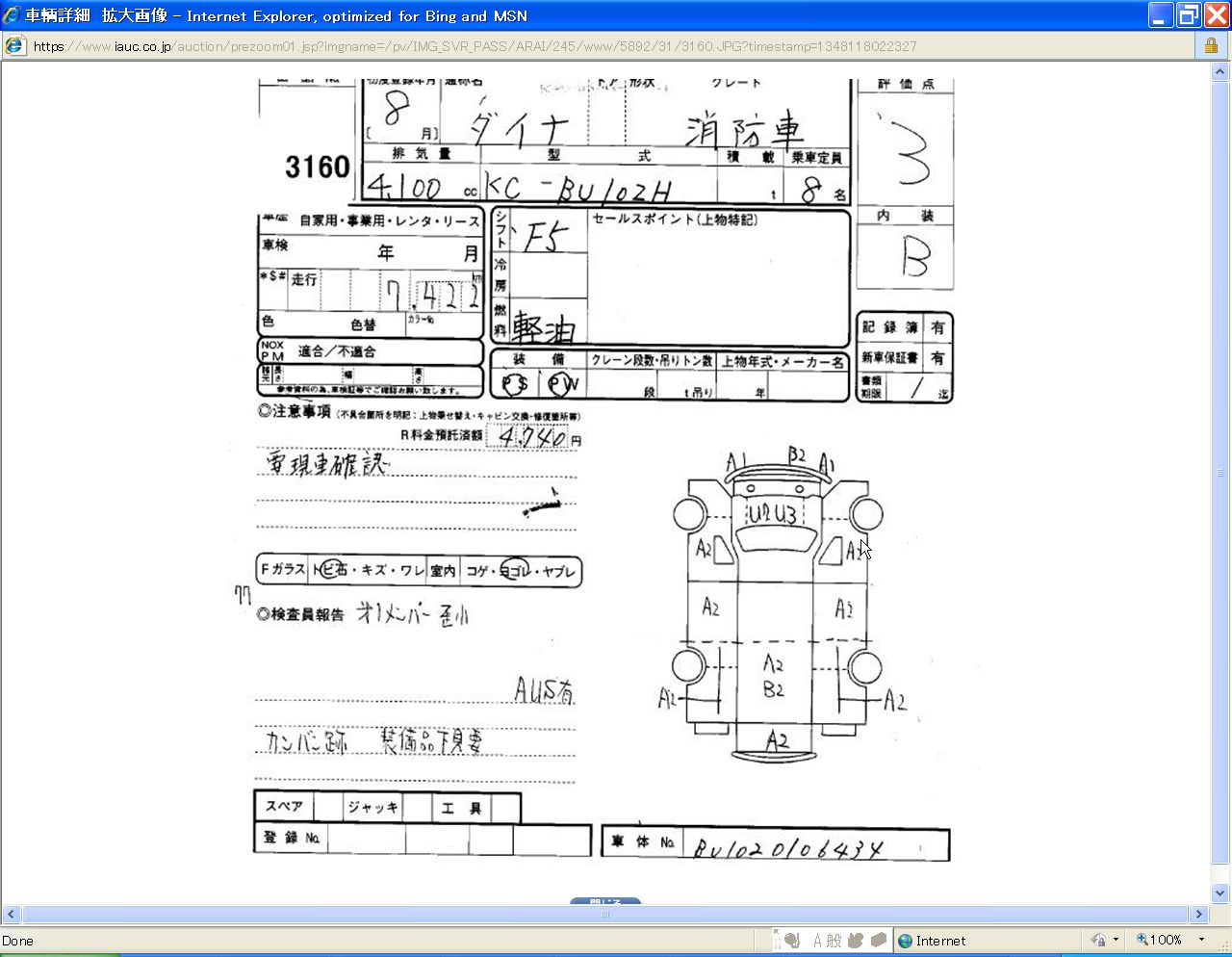Open the security lock report icon
Viewport: 1232px width, 957px height.
[x=1211, y=46]
